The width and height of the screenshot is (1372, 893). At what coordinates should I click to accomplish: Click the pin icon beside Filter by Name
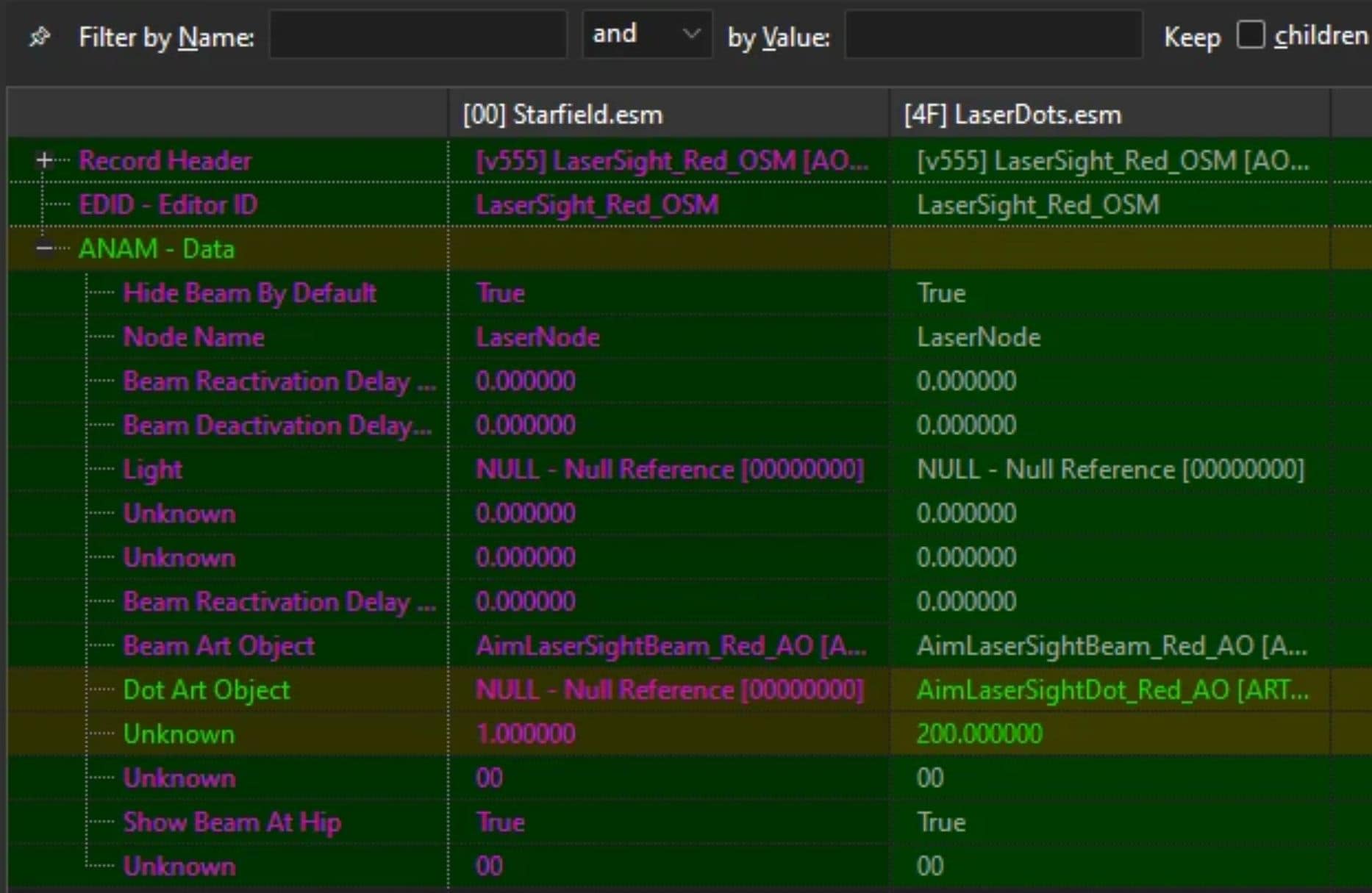[39, 36]
